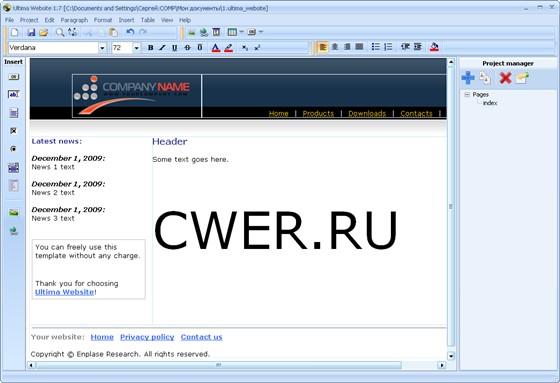Click the red X Delete page icon
Image resolution: width=560 pixels, height=383 pixels.
point(505,78)
